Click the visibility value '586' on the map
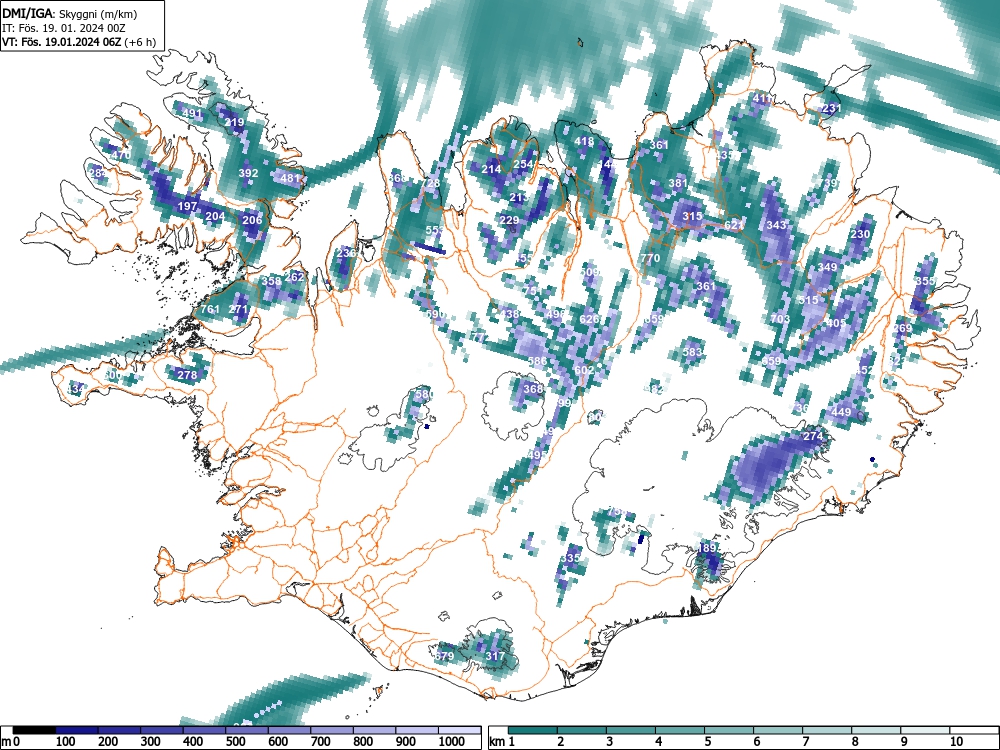The width and height of the screenshot is (1000, 750). pos(537,361)
